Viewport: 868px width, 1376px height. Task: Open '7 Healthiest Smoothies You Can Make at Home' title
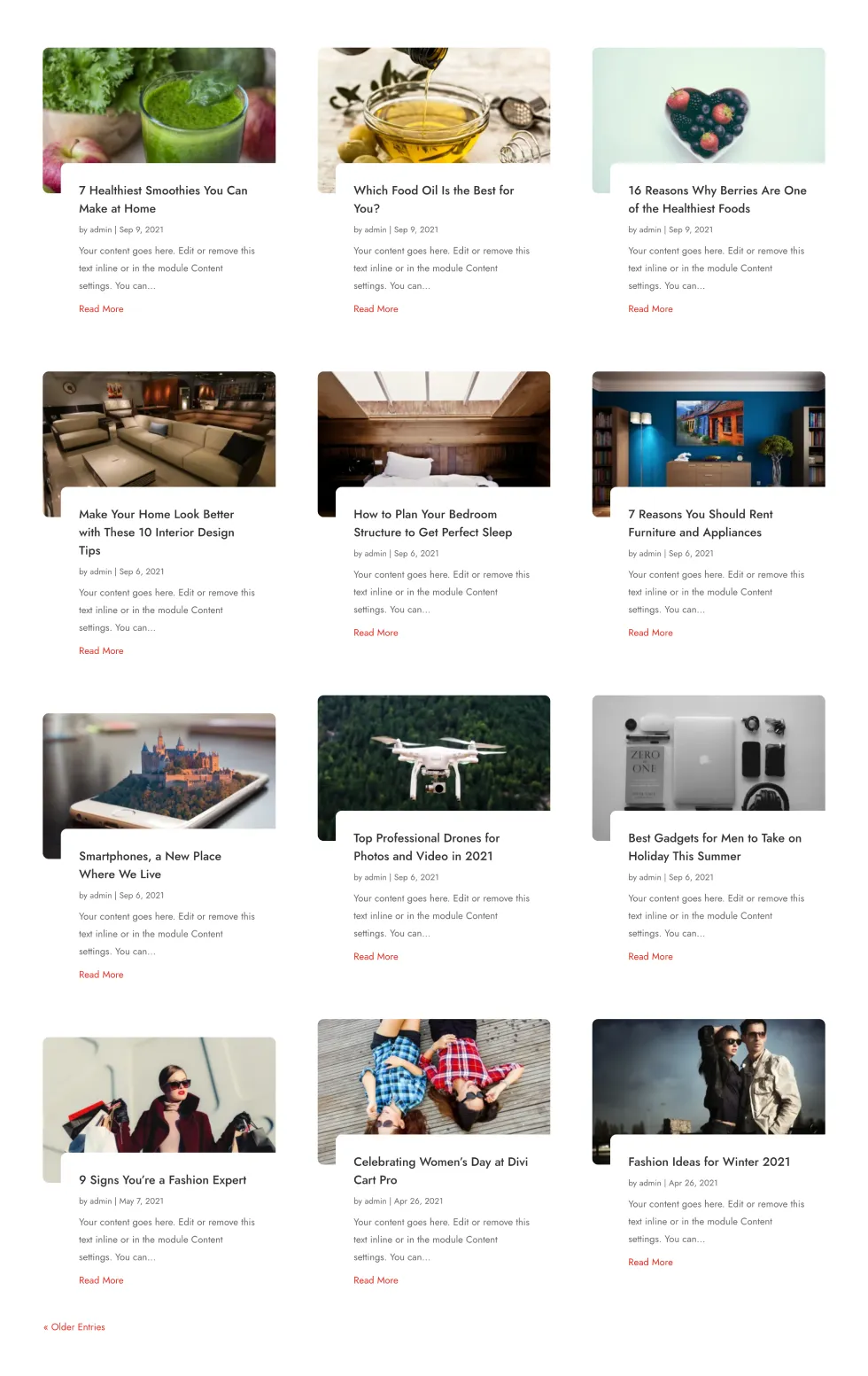coord(163,199)
